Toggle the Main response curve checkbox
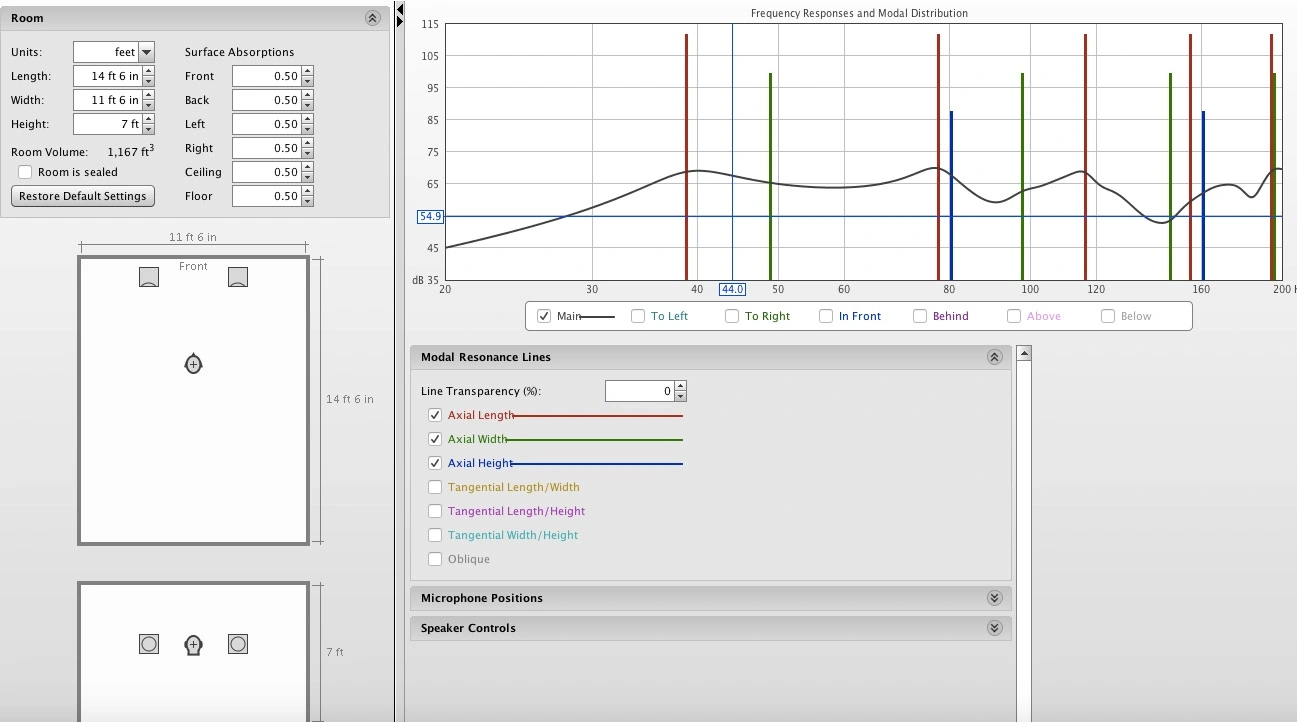Screen dimensions: 1297x722 [x=544, y=316]
